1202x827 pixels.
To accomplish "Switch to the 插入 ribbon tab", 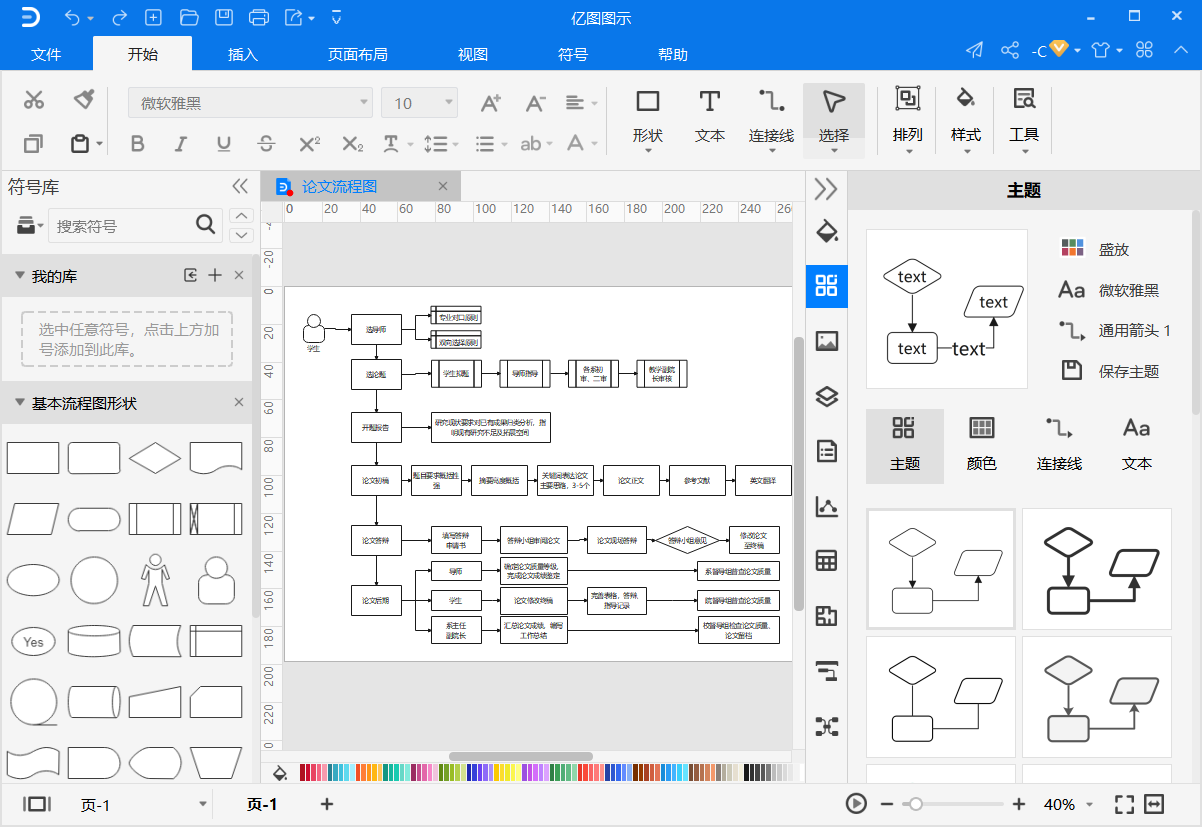I will [x=243, y=54].
